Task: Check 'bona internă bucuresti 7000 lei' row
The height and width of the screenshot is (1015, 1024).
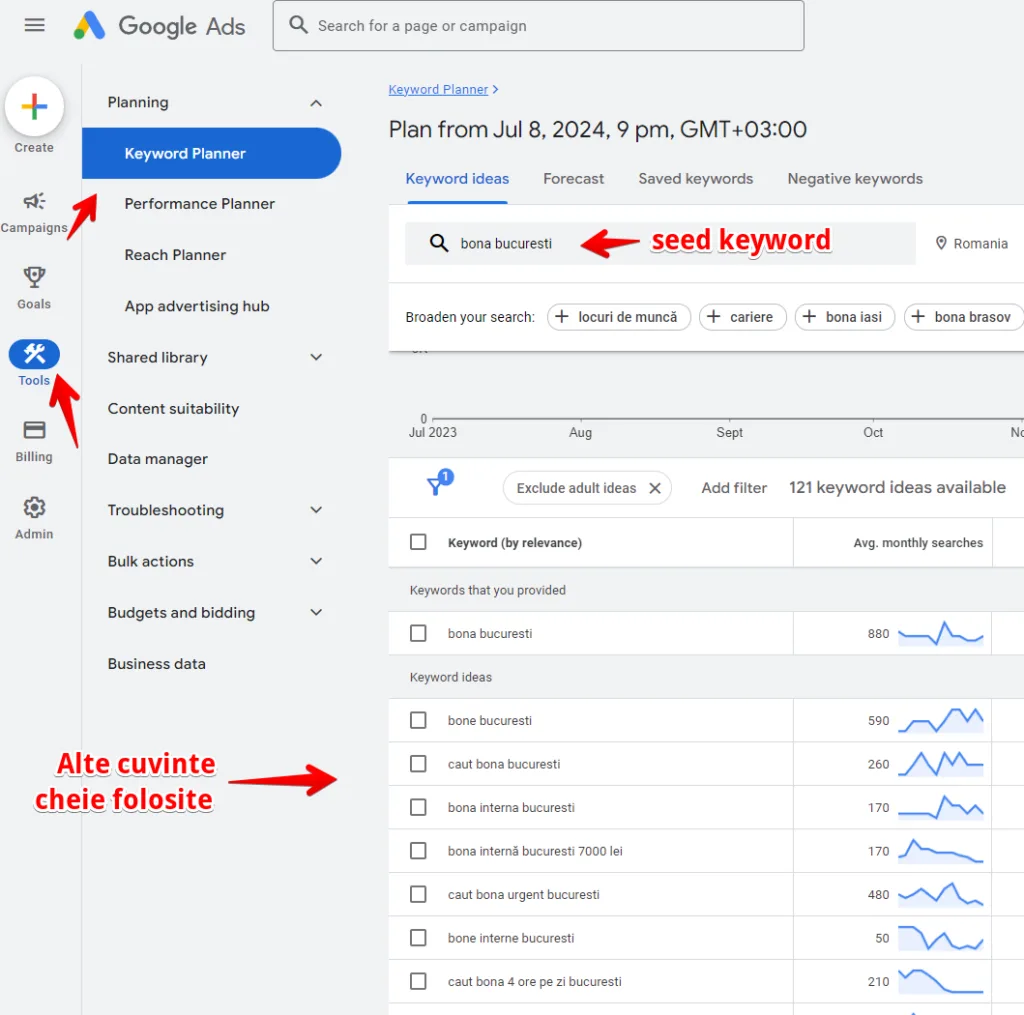Action: pos(418,851)
